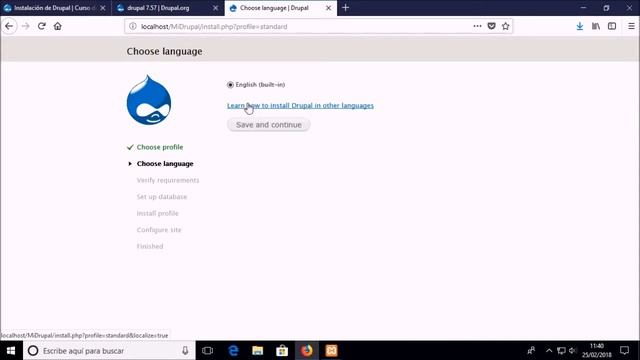Click the Set up database step
Viewport: 640px width, 360px height.
pos(162,197)
